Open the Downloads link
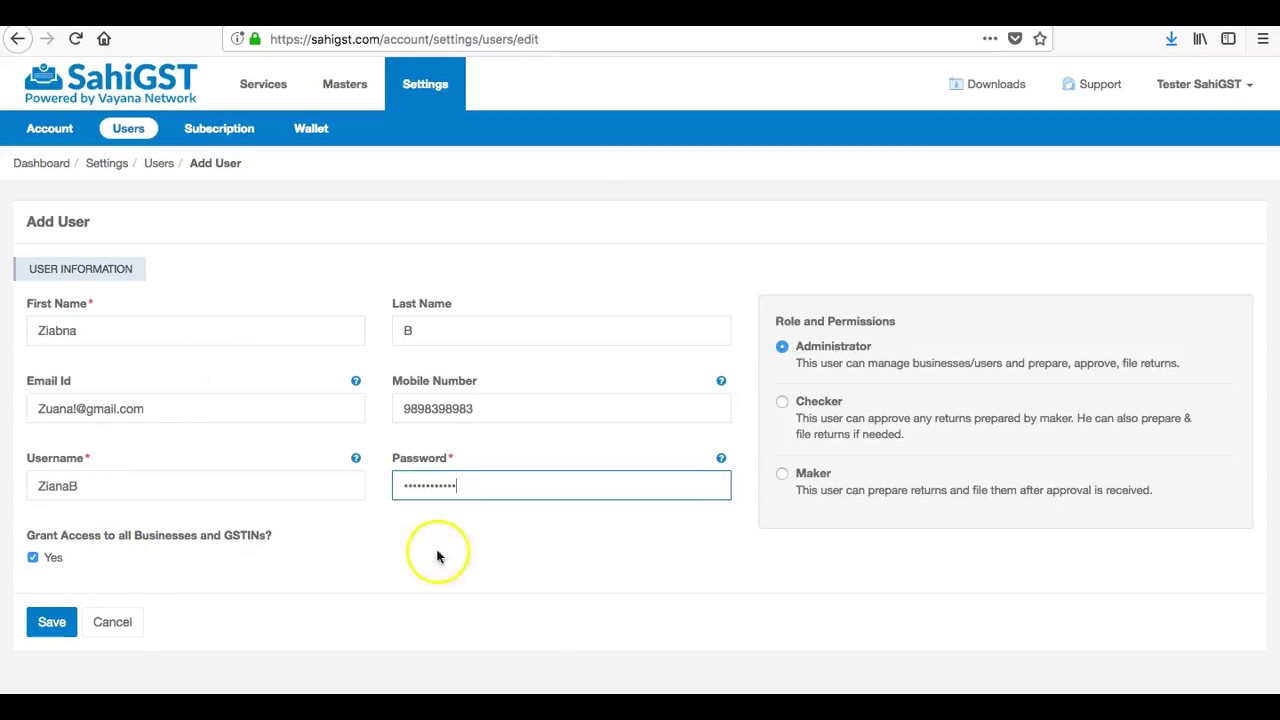This screenshot has height=720, width=1280. point(987,84)
